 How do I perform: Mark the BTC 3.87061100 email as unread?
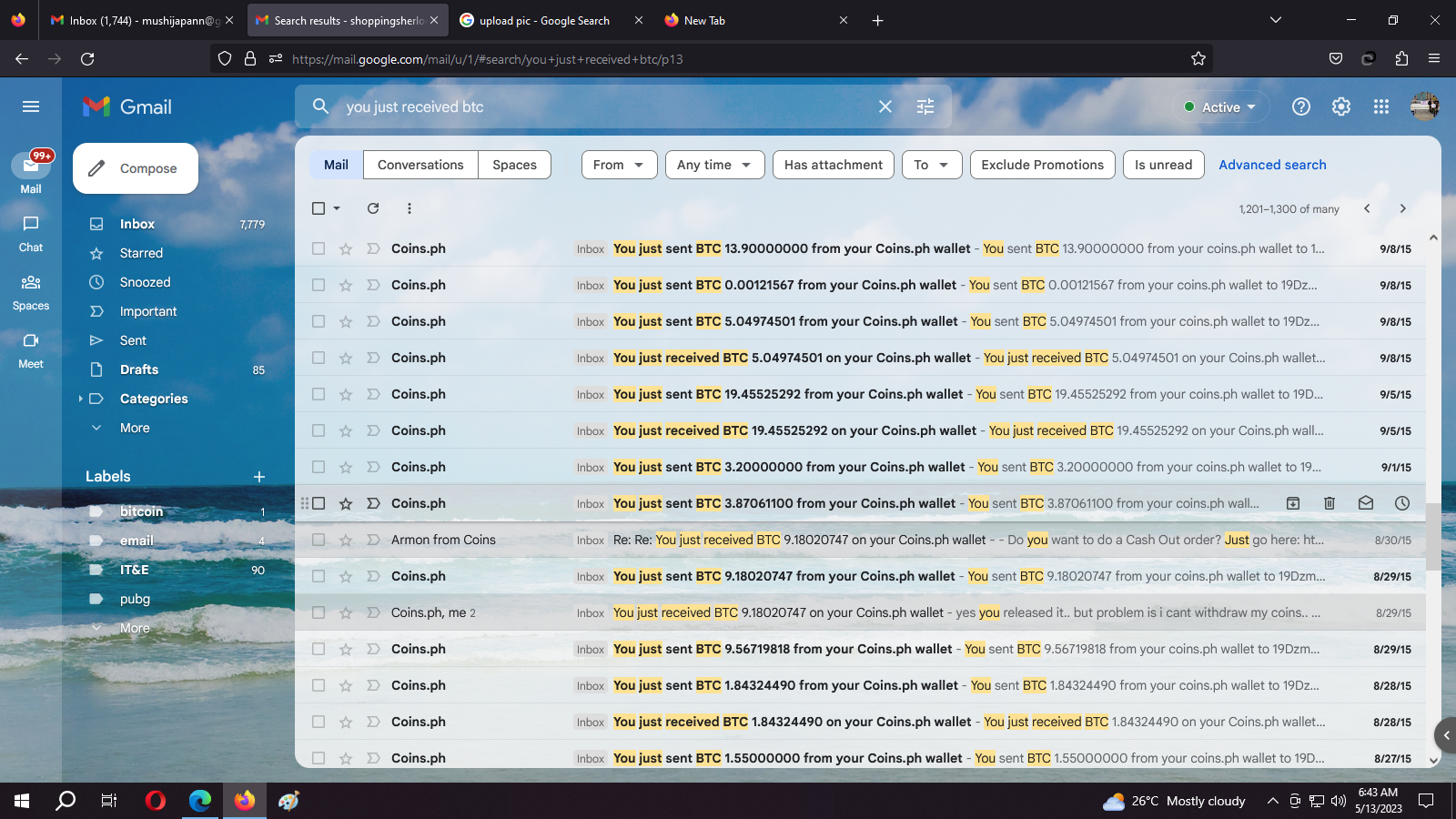click(1366, 503)
